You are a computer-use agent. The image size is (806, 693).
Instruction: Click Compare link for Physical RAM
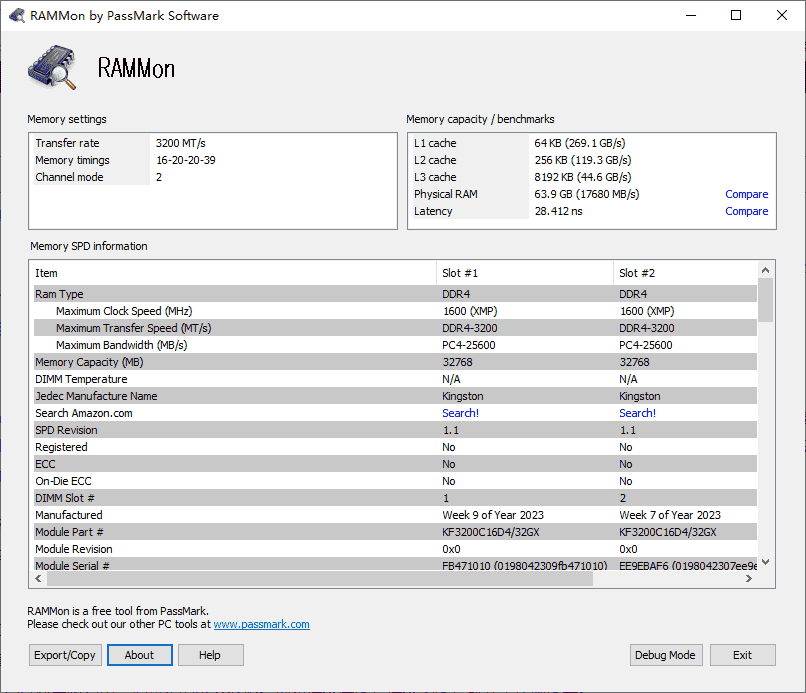(746, 194)
